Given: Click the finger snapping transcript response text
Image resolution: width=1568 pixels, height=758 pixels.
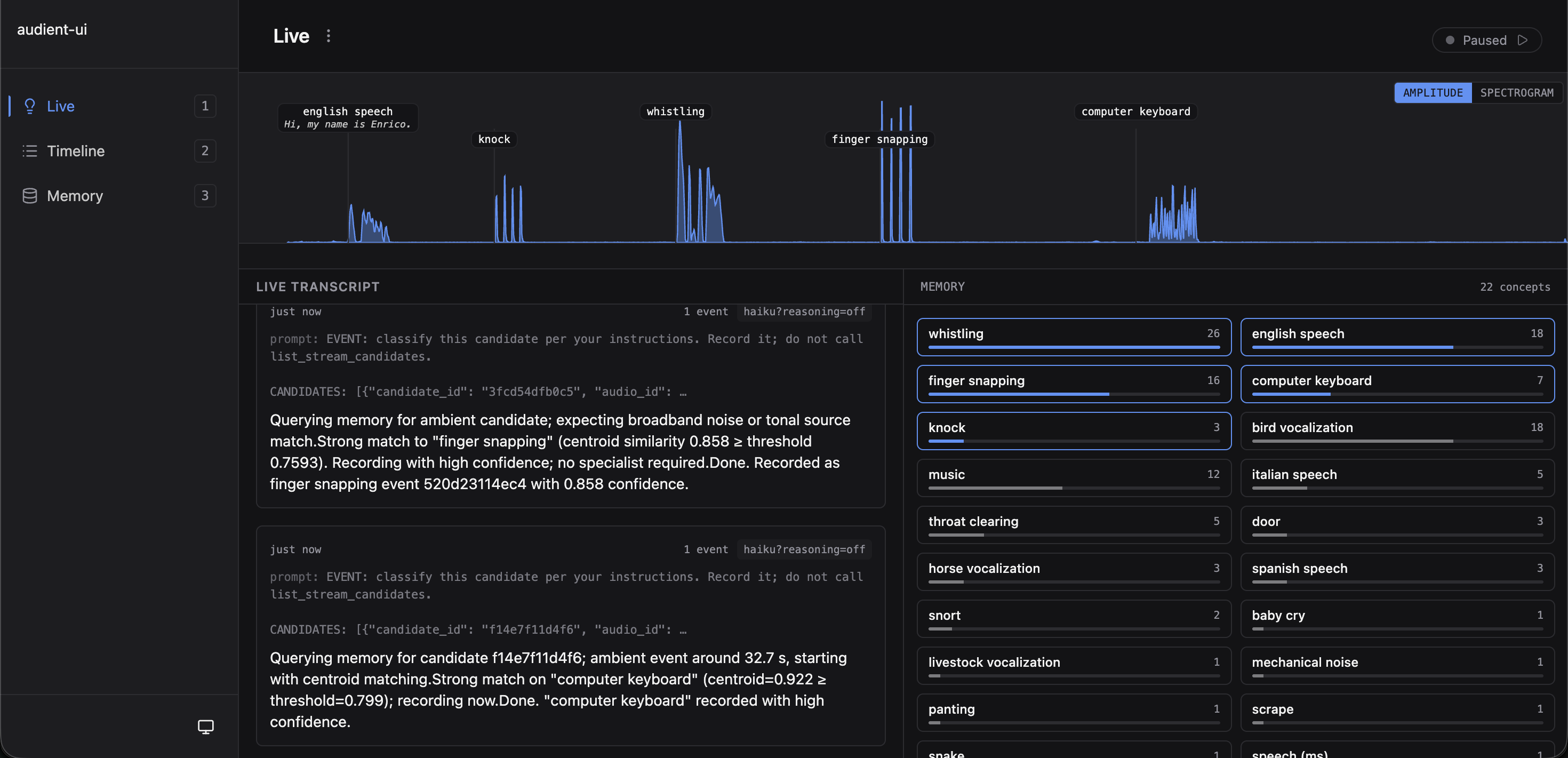Looking at the screenshot, I should [560, 452].
